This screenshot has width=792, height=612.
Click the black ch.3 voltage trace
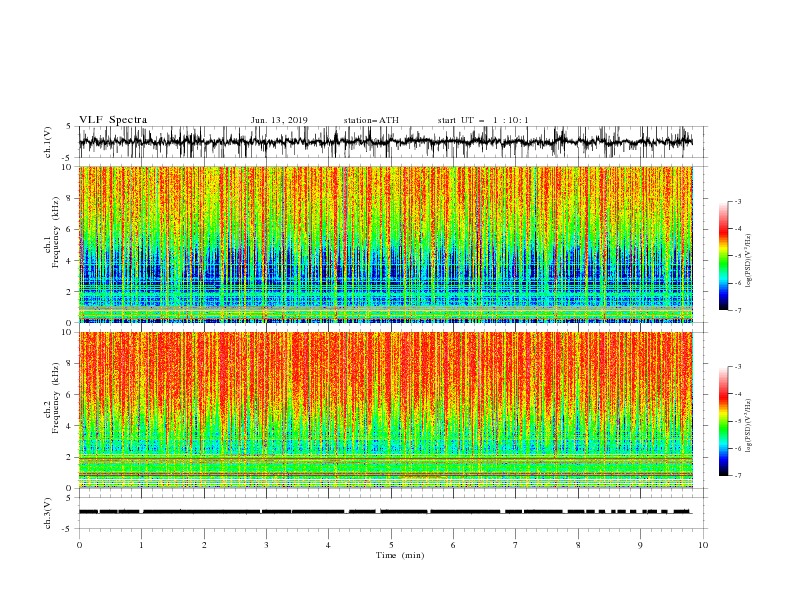pos(385,512)
